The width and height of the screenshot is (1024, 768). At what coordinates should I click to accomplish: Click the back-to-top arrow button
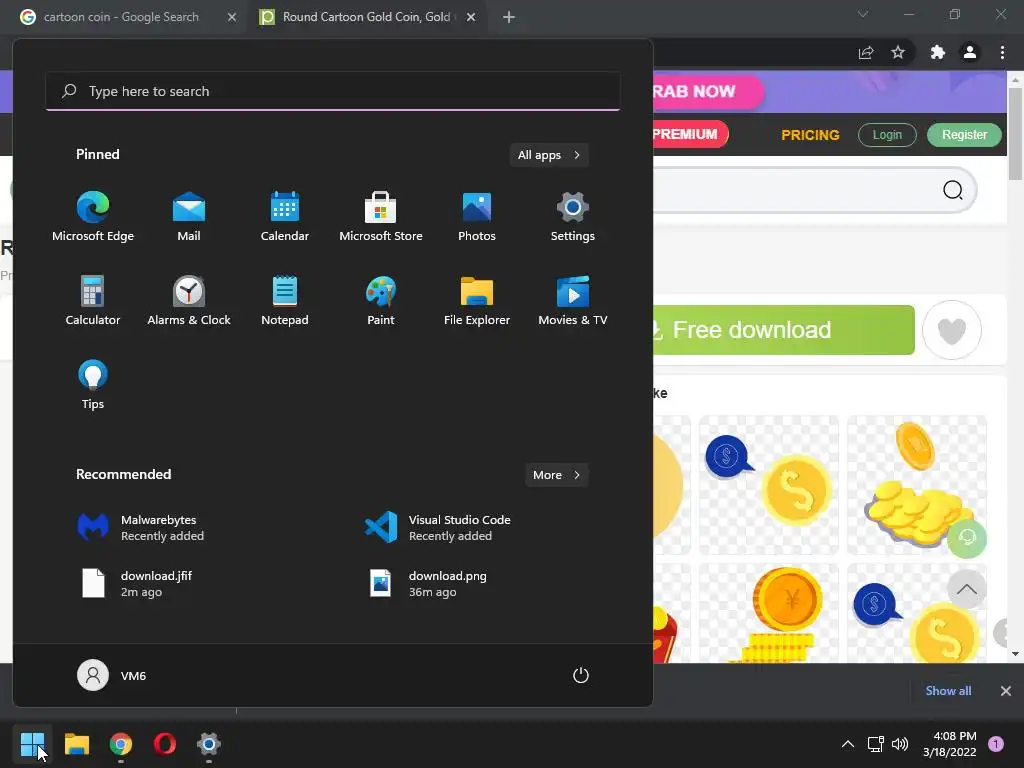pyautogui.click(x=967, y=589)
